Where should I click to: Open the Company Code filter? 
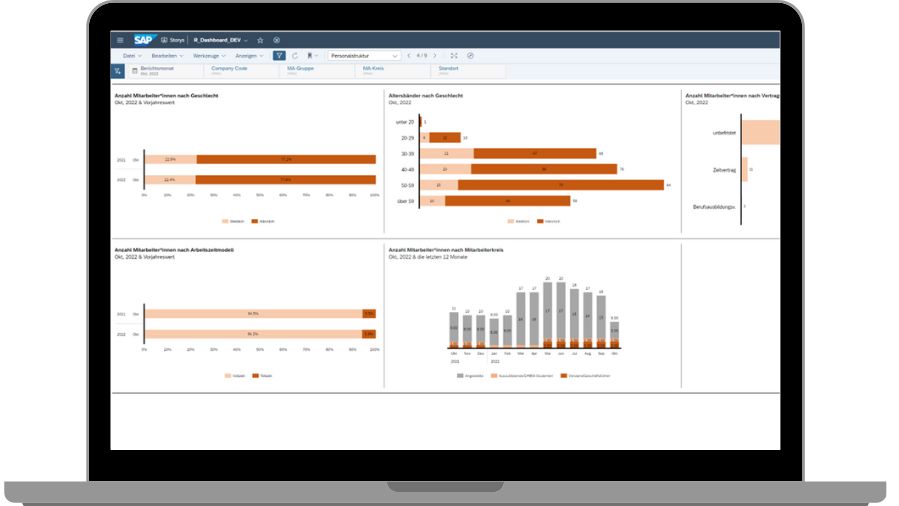click(x=241, y=70)
